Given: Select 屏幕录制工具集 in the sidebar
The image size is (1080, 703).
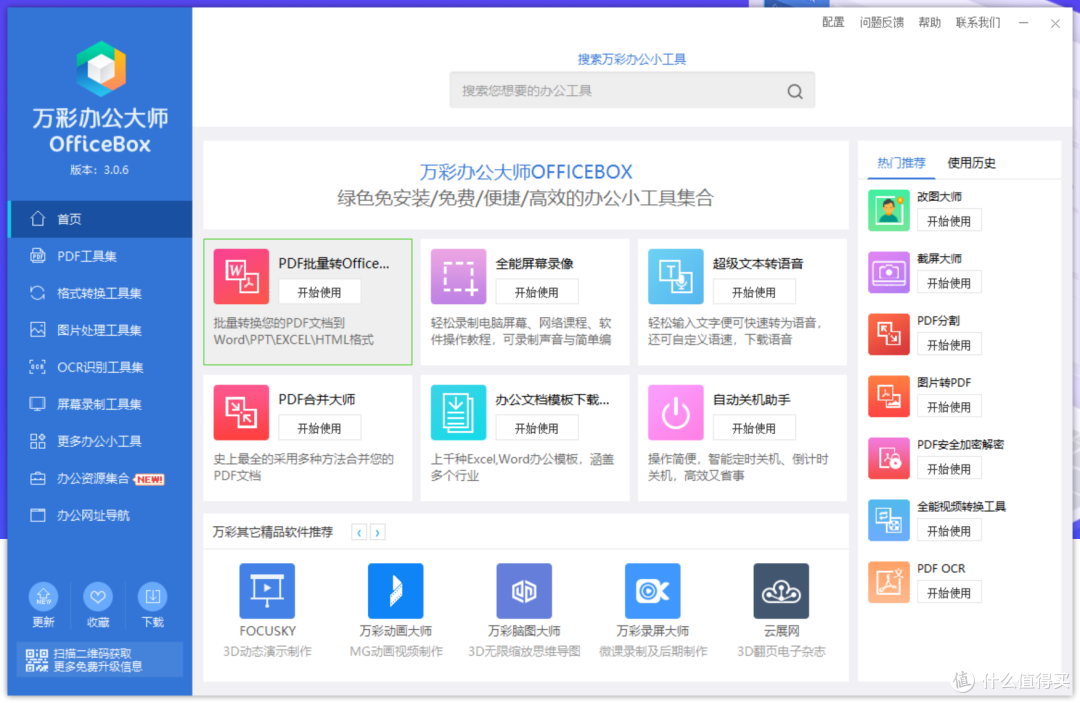Looking at the screenshot, I should [100, 404].
